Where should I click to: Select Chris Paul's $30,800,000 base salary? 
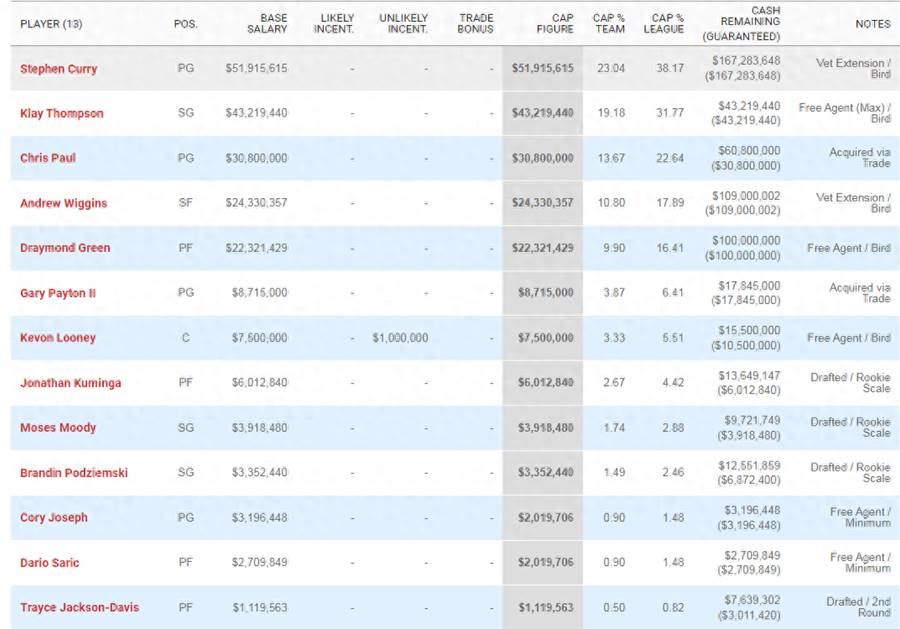pyautogui.click(x=256, y=158)
